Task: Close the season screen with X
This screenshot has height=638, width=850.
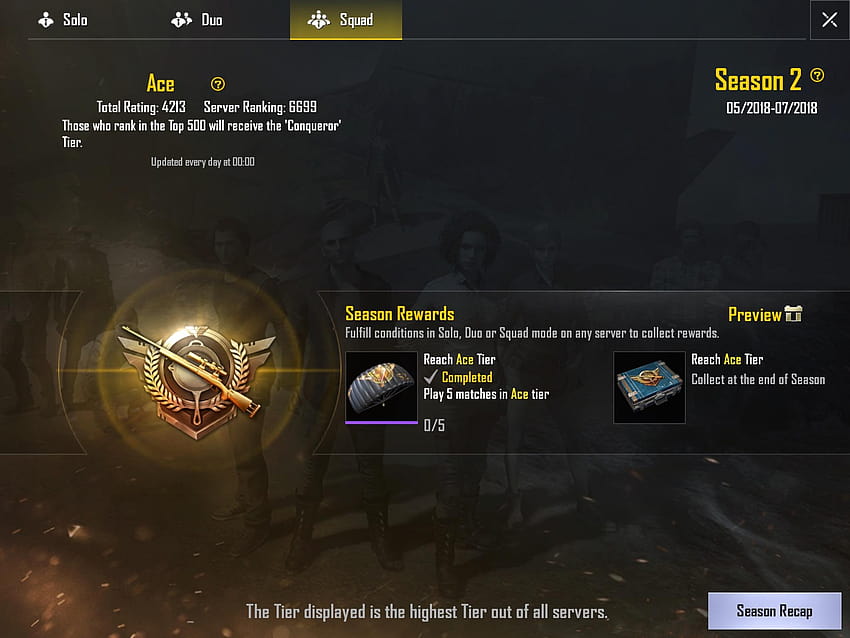Action: [829, 20]
